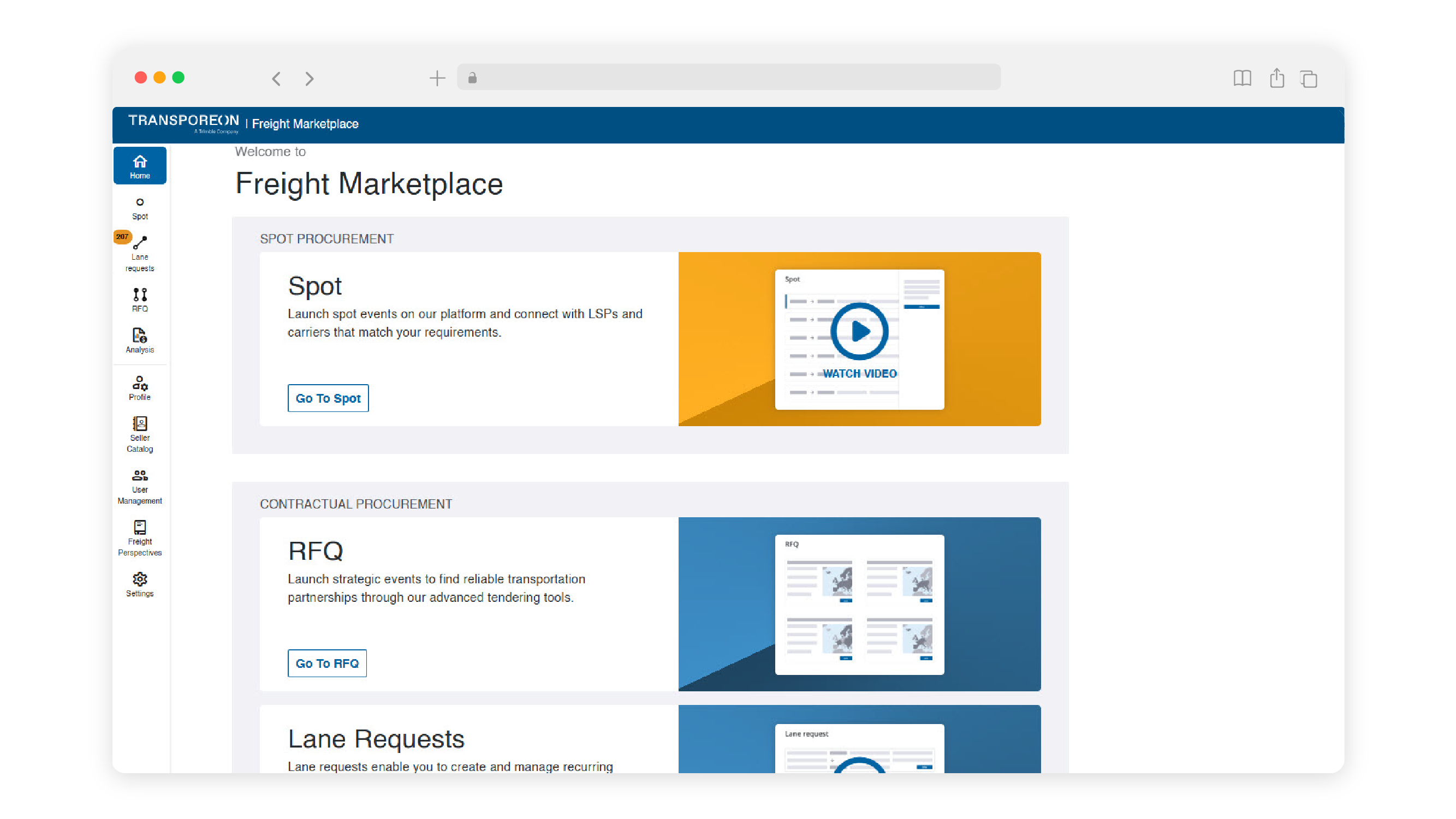Play the Spot Watch Video
Image resolution: width=1456 pixels, height=819 pixels.
[x=859, y=332]
